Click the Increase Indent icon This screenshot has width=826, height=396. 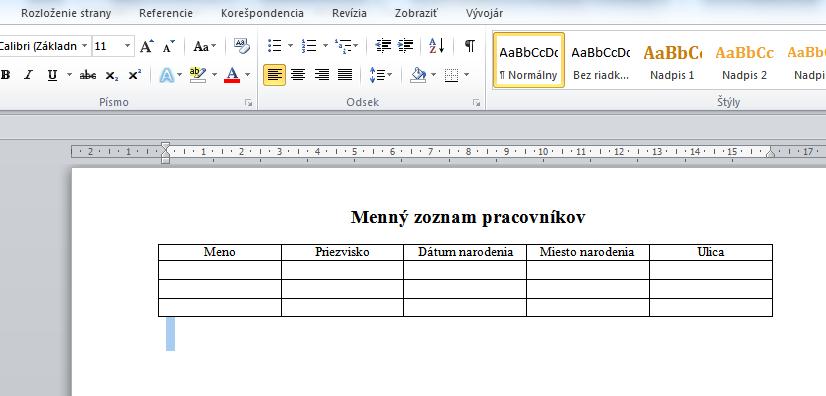[405, 46]
